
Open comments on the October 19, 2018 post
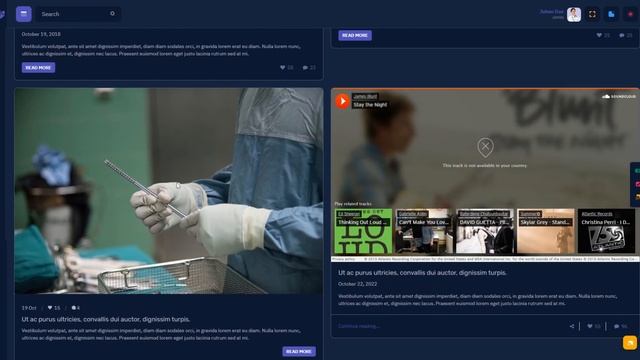(305, 68)
